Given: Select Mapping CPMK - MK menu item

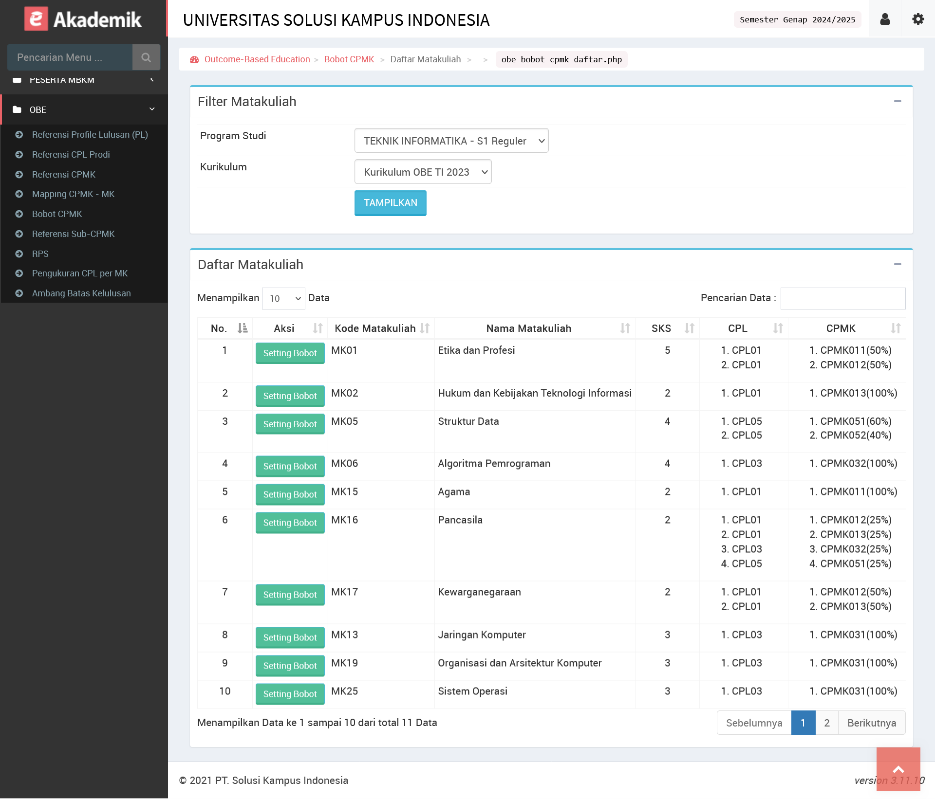Looking at the screenshot, I should click(73, 194).
